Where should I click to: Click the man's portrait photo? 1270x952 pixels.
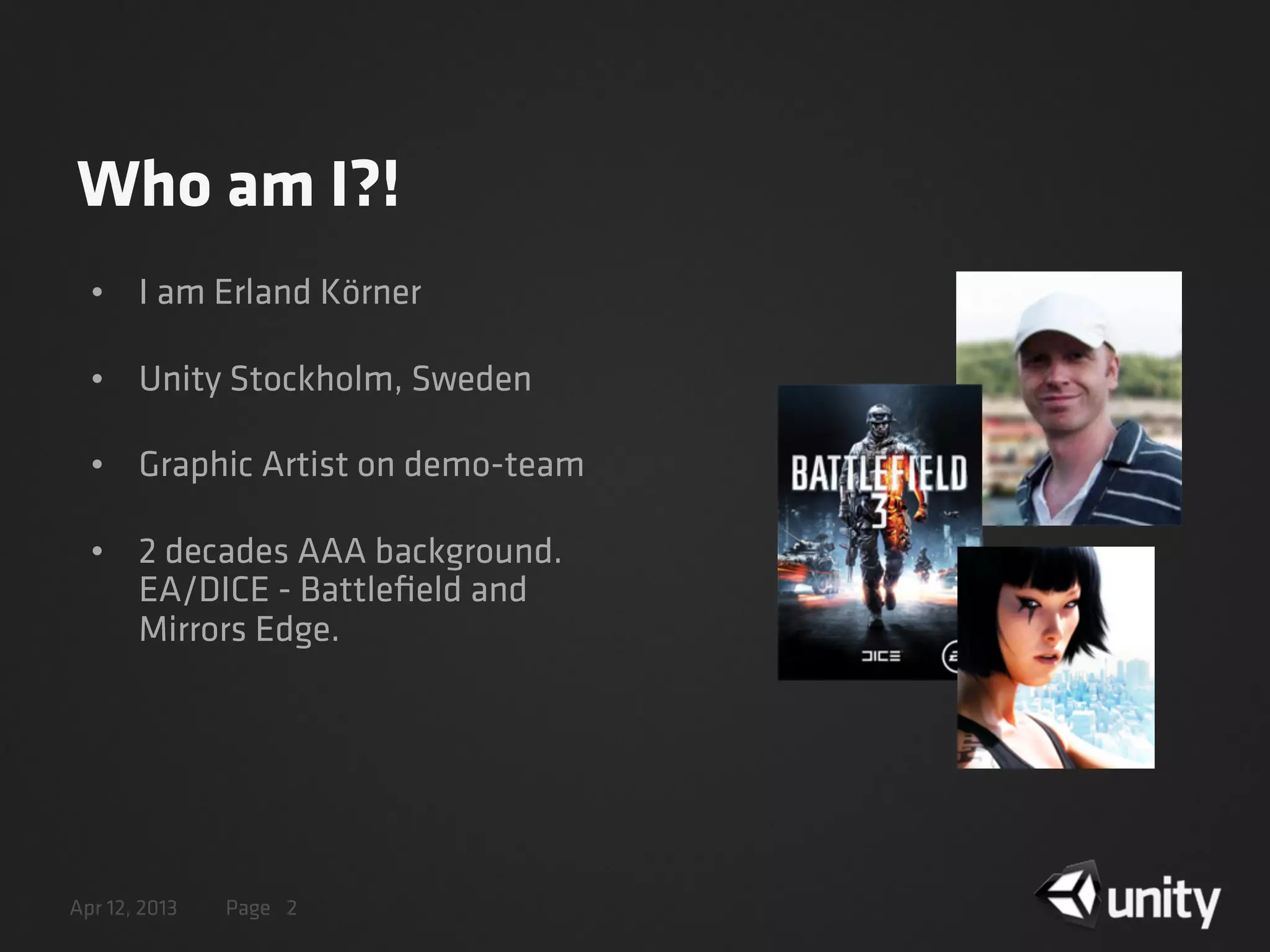[x=1068, y=398]
